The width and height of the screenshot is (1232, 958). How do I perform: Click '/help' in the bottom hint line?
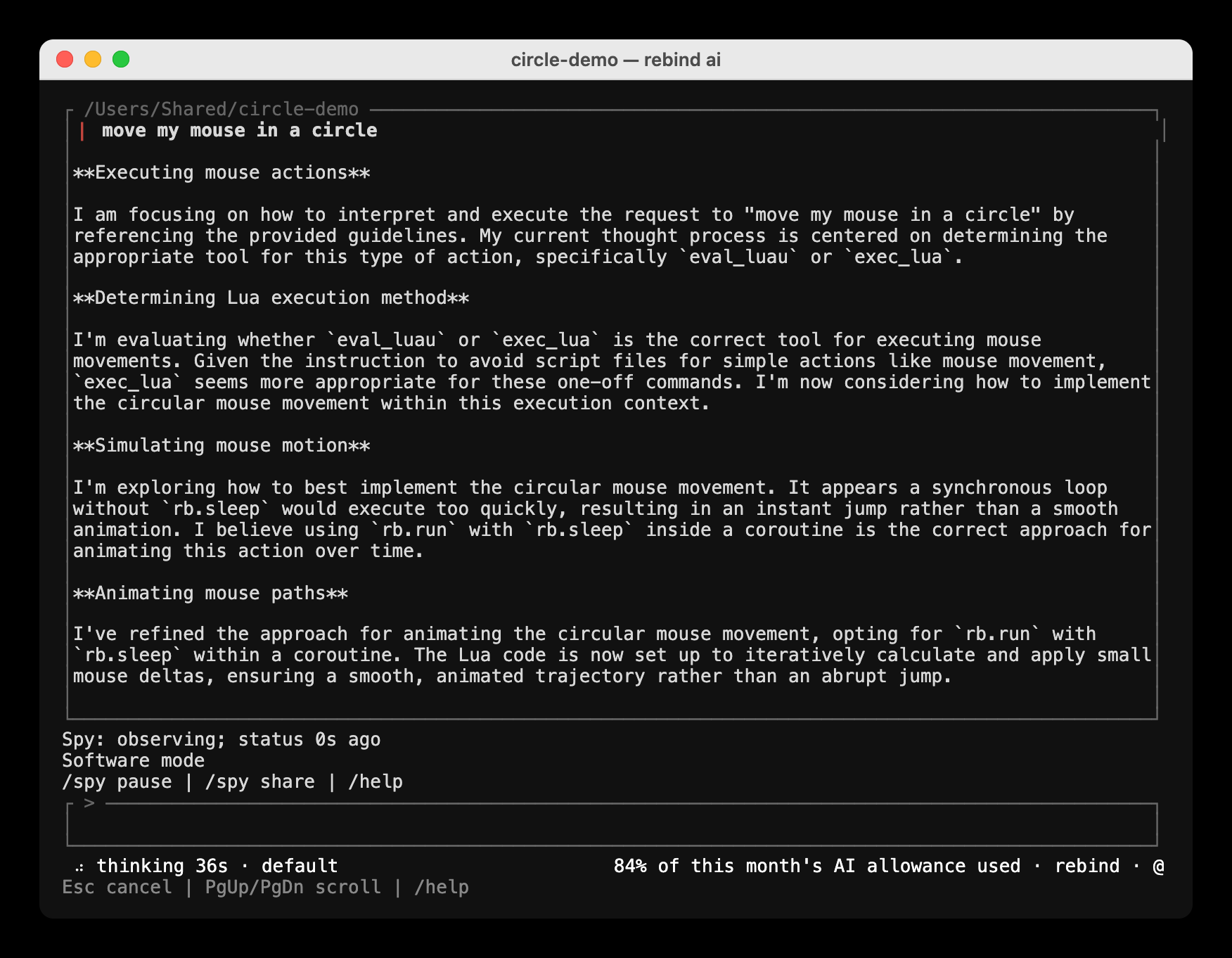[x=442, y=888]
